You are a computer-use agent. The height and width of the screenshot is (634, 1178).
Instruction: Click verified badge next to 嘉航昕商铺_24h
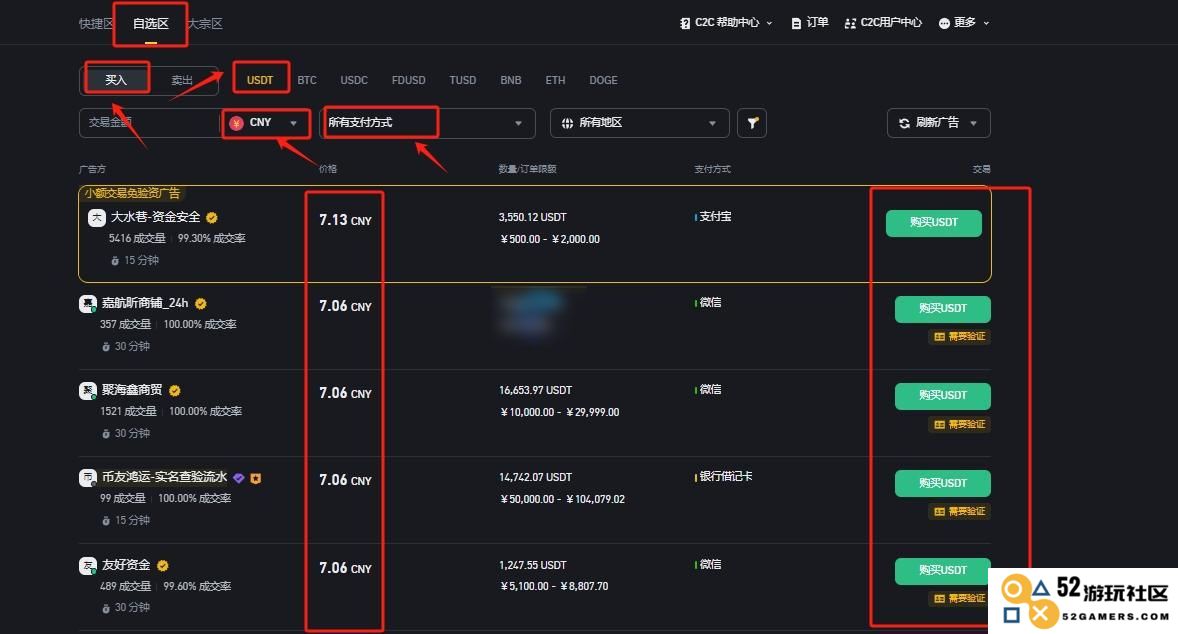point(201,303)
